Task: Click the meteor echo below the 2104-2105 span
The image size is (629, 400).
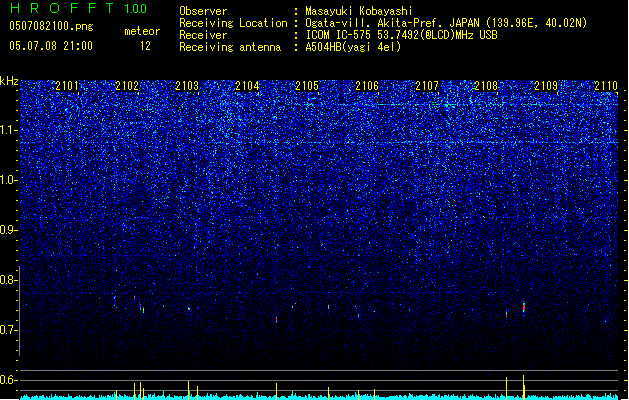Action: pos(276,319)
